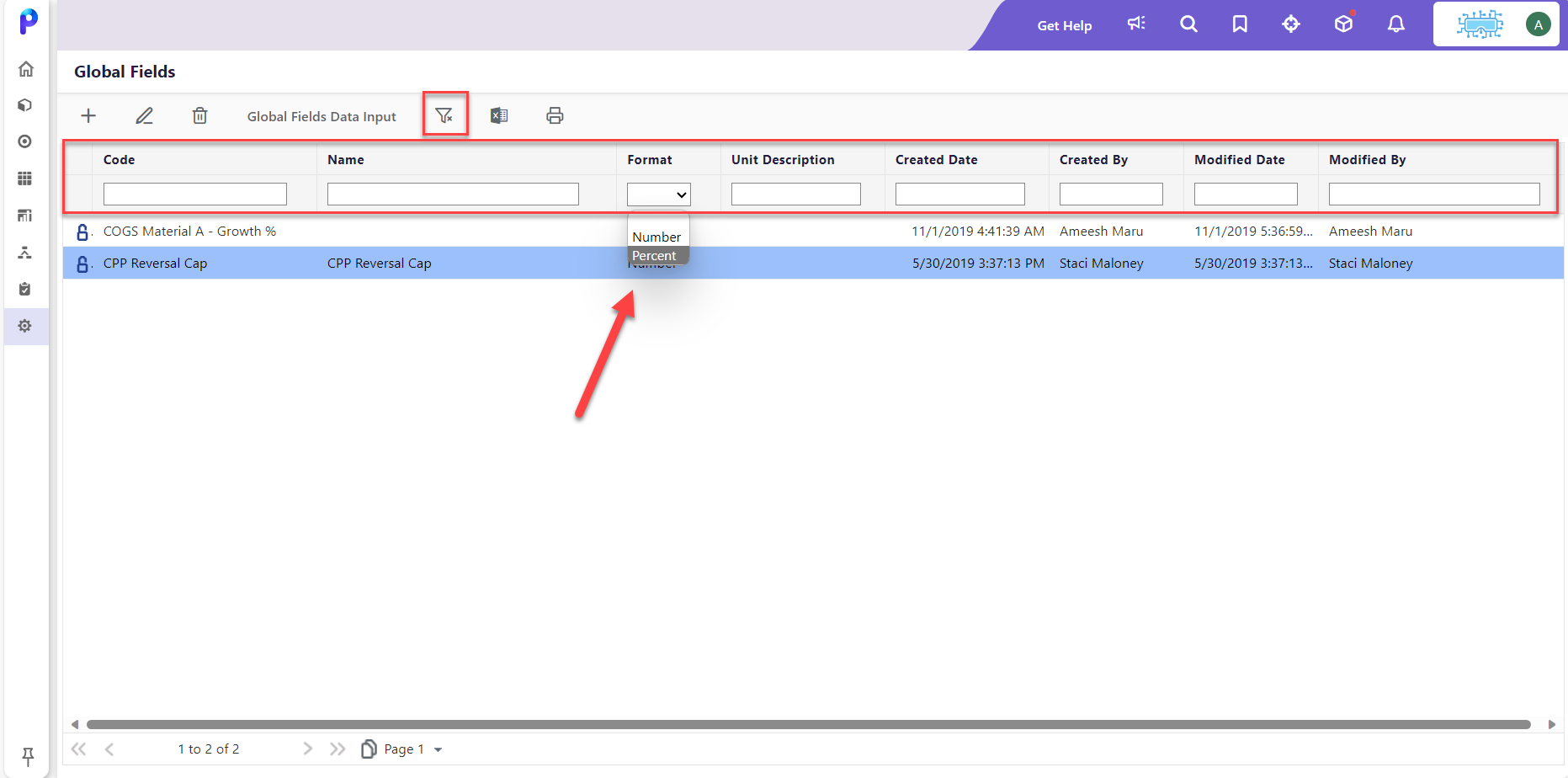Edit the selected global field

(145, 115)
